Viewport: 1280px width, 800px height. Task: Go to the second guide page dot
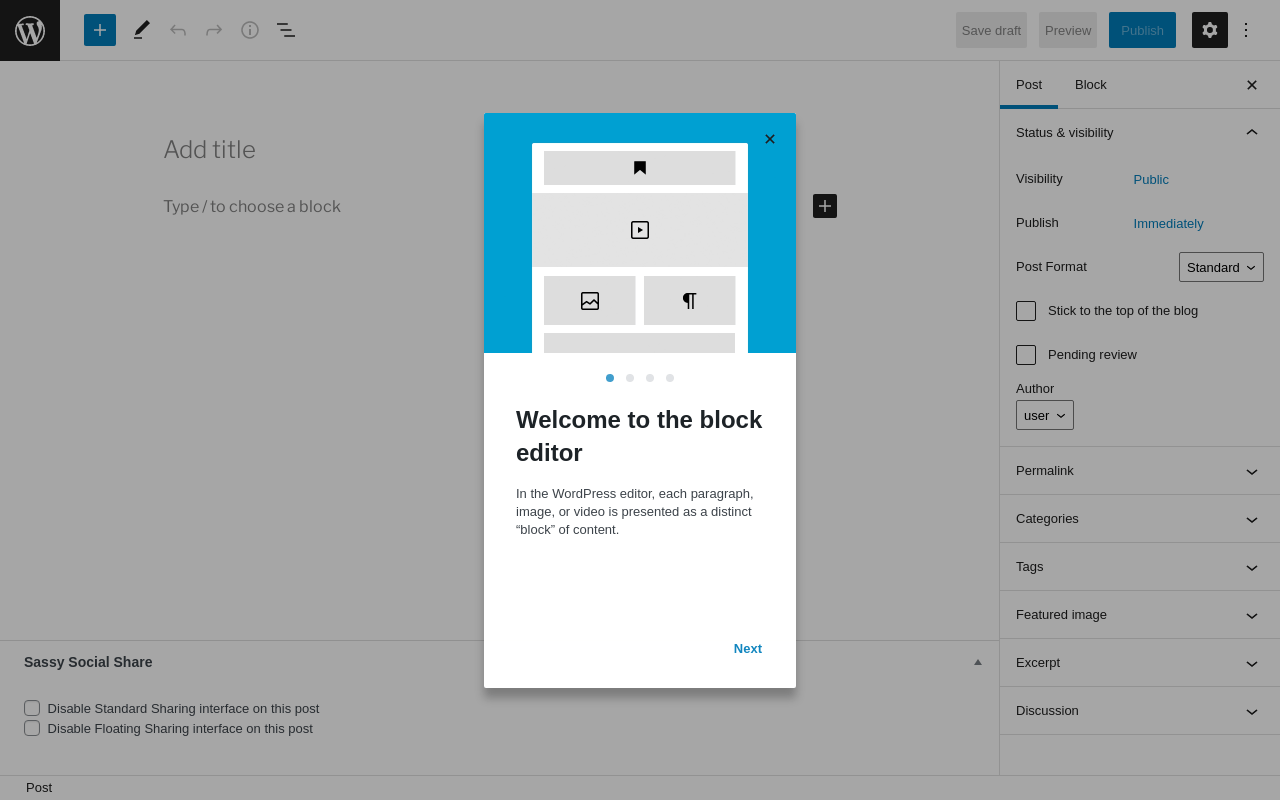(630, 378)
